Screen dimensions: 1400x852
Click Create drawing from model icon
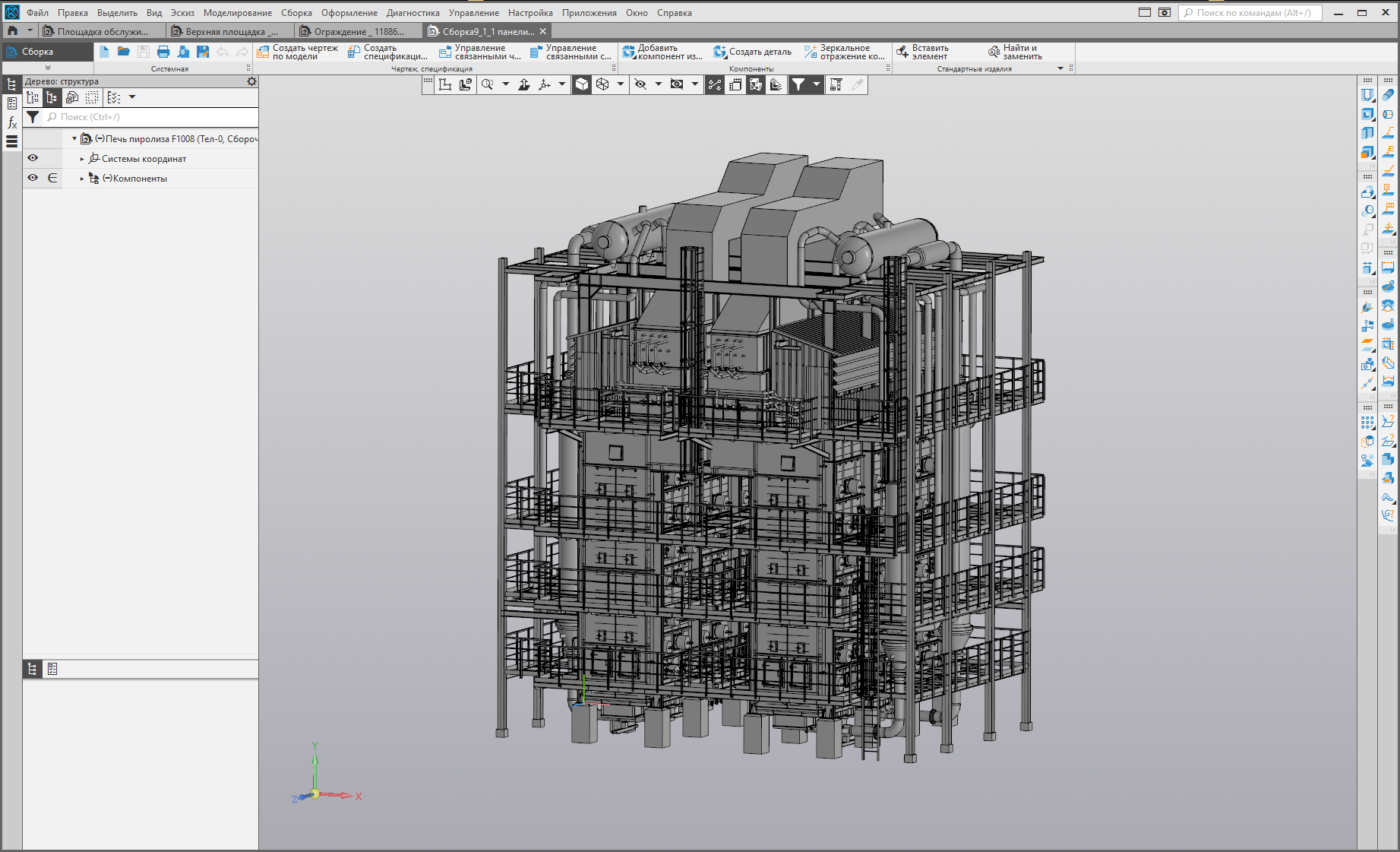coord(264,52)
